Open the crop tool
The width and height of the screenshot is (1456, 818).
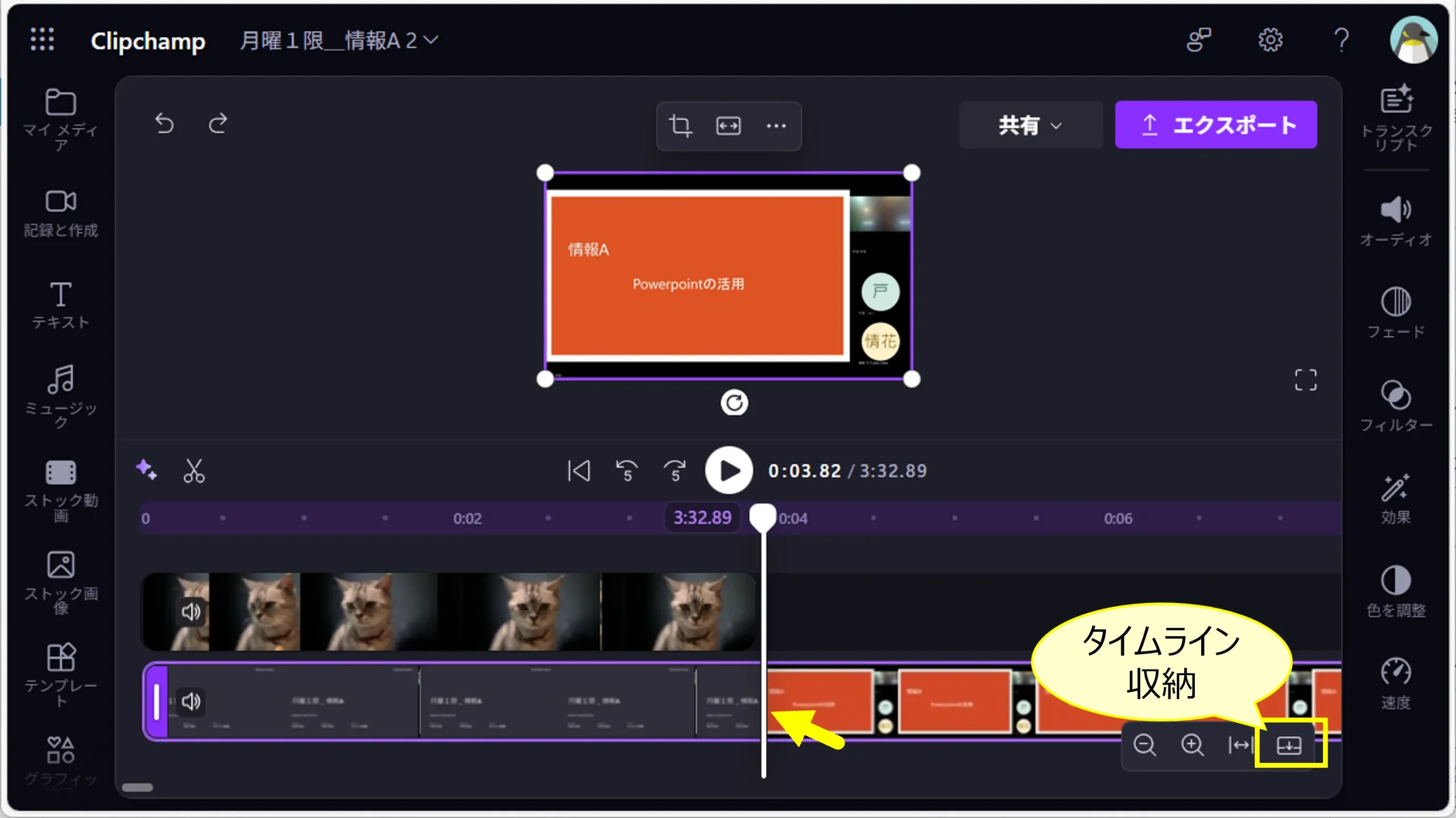click(x=680, y=126)
